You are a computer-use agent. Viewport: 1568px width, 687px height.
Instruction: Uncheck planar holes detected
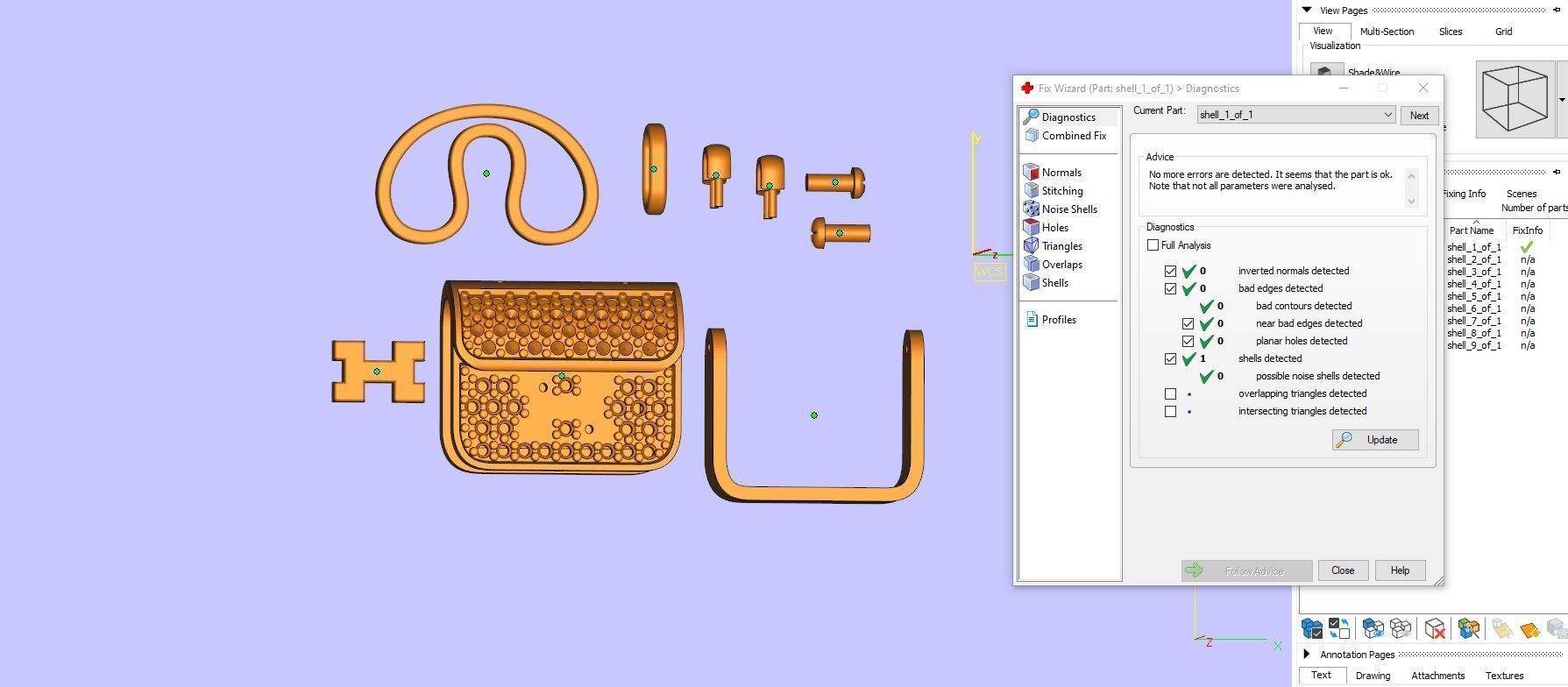(1188, 341)
